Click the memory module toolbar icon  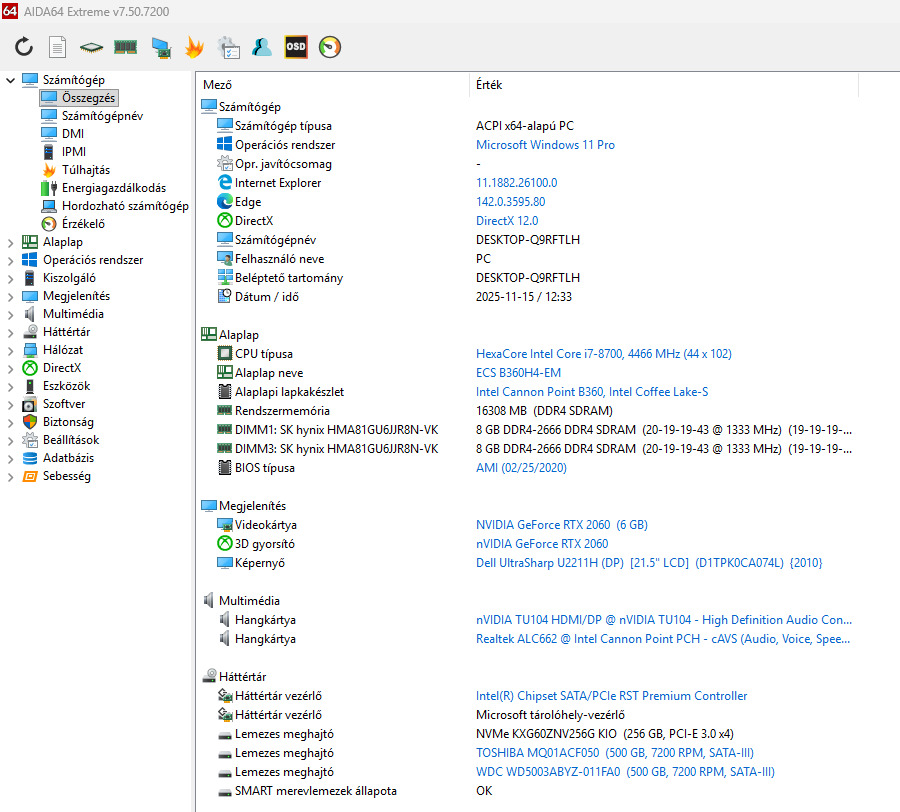[x=125, y=47]
